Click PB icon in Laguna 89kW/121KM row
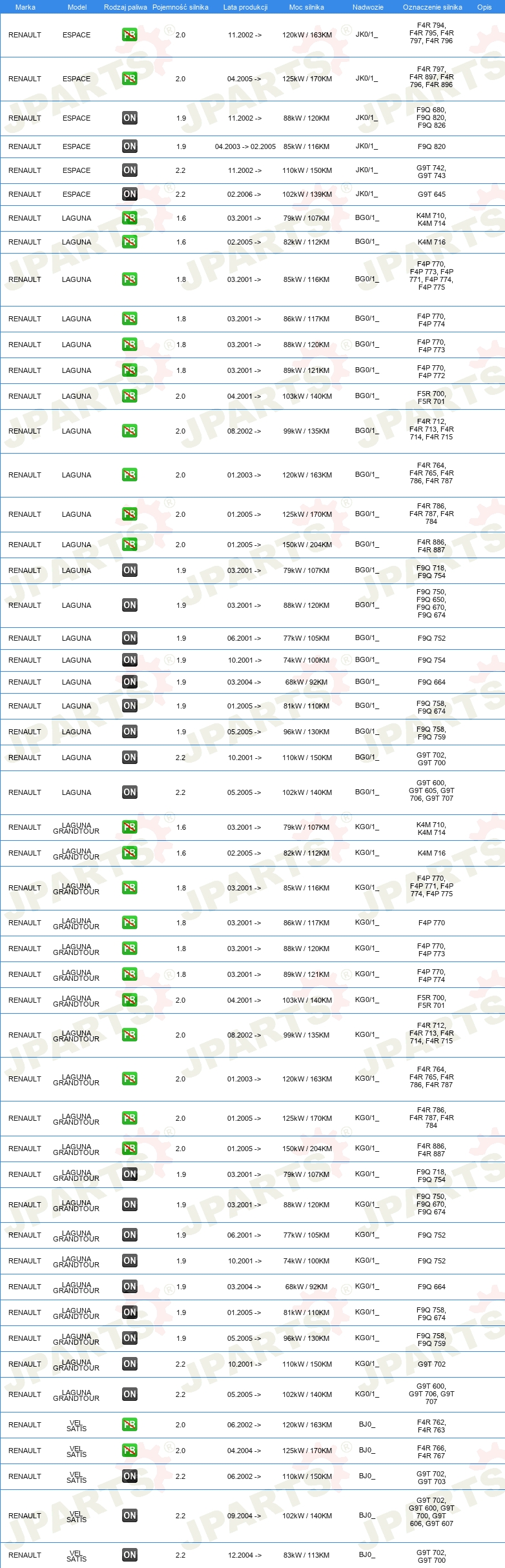The height and width of the screenshot is (1568, 505). point(130,370)
